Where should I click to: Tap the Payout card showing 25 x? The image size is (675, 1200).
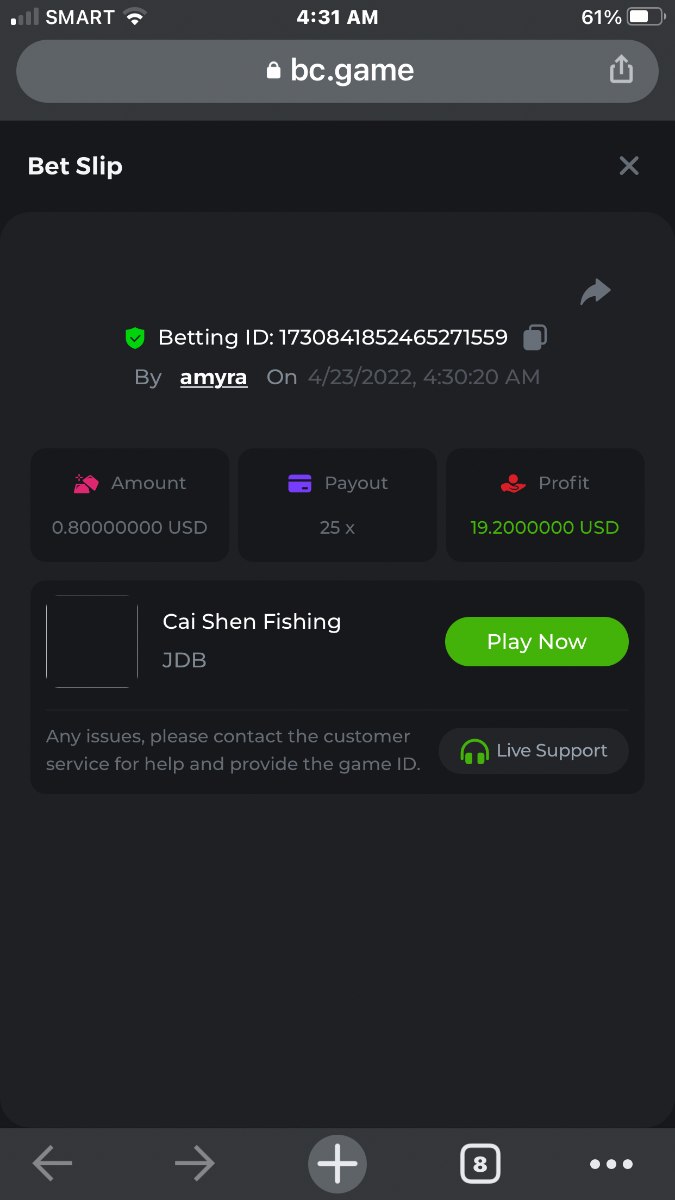(x=337, y=505)
